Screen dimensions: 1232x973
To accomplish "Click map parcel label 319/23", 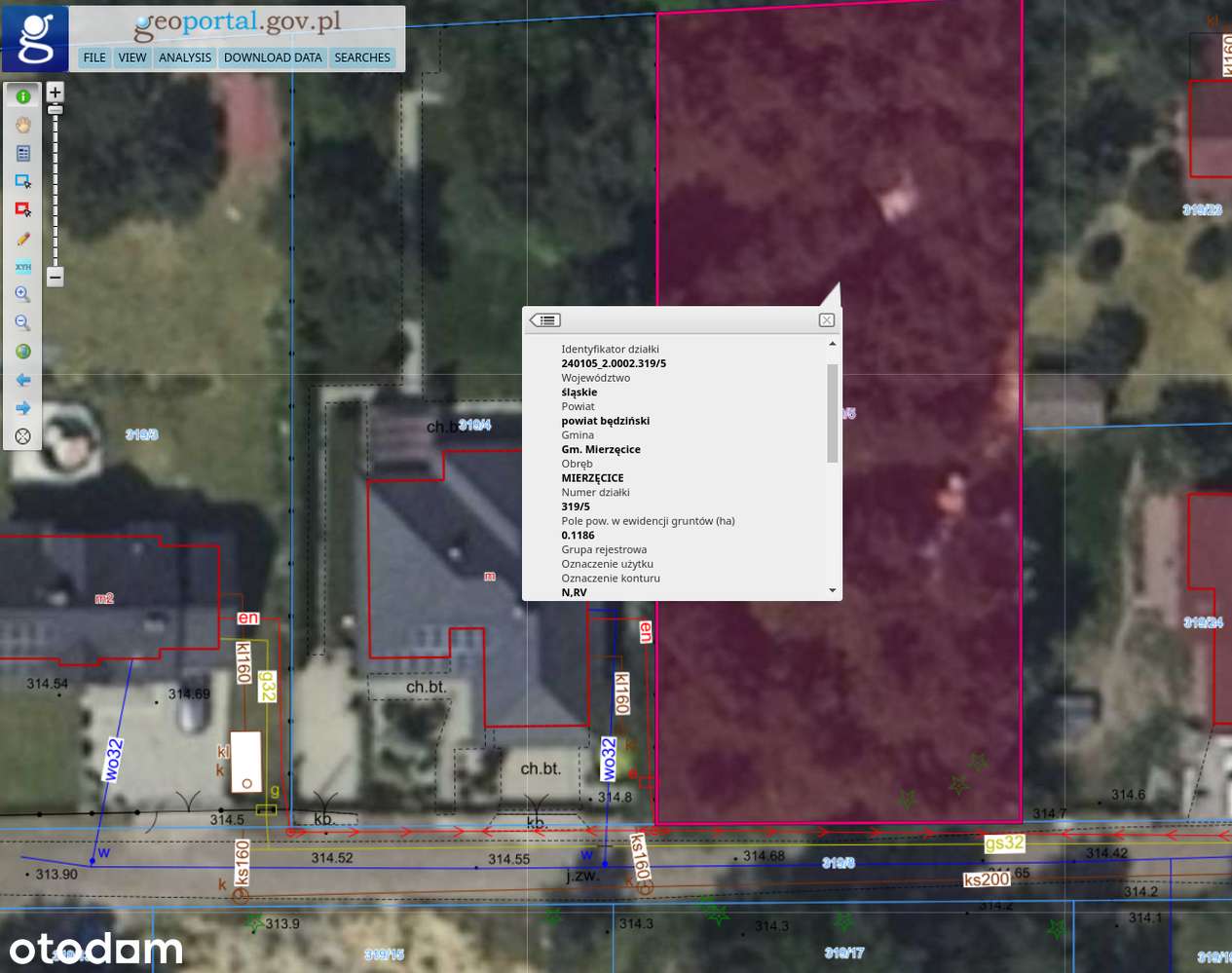I will tap(1202, 209).
